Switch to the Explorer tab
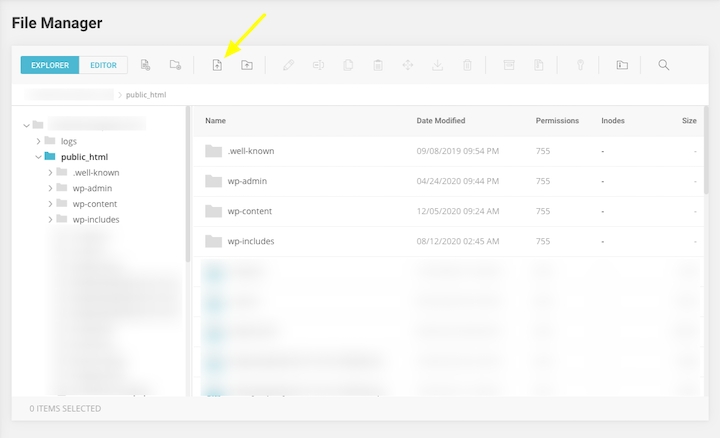Image resolution: width=720 pixels, height=438 pixels. pyautogui.click(x=50, y=65)
